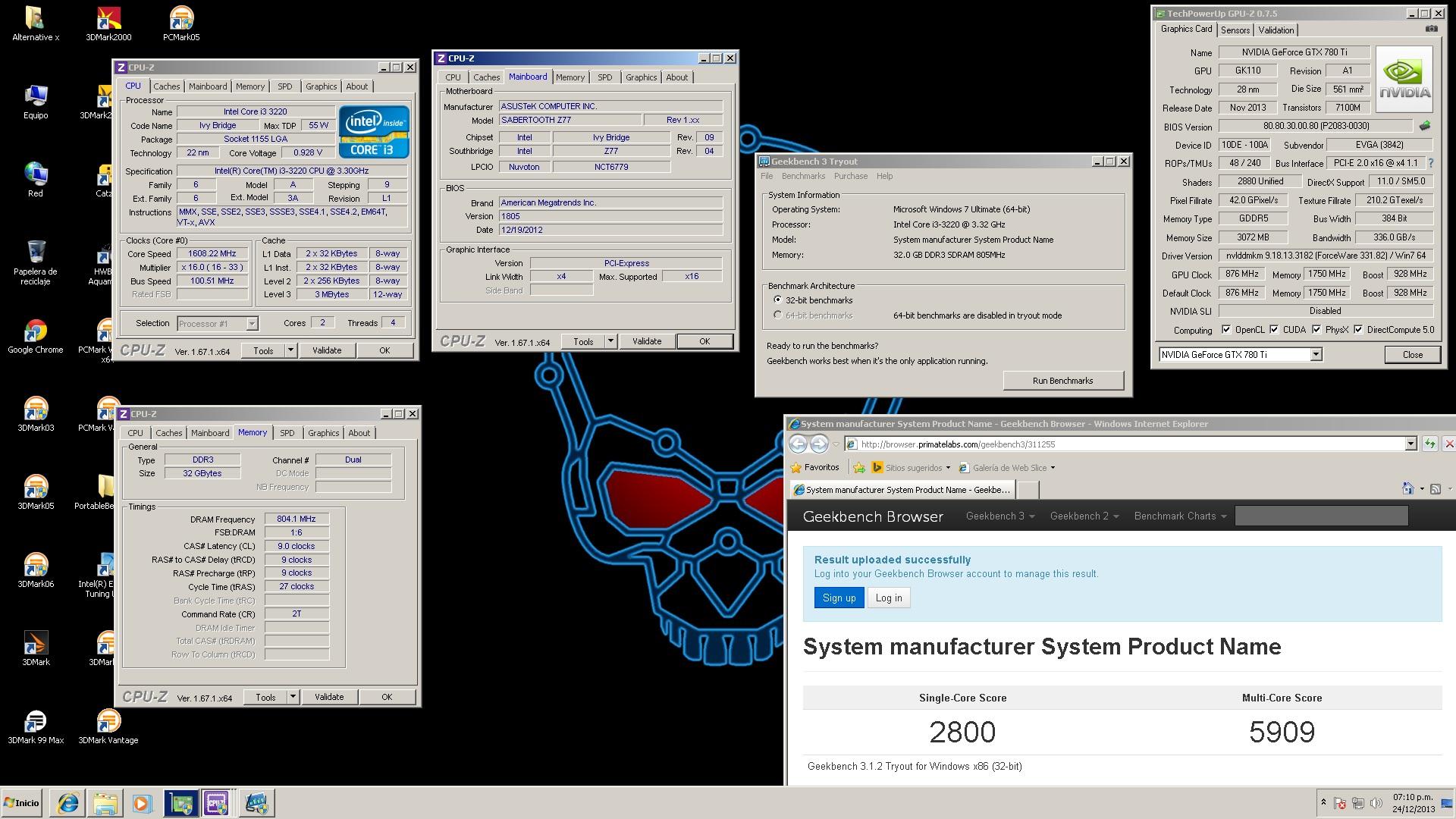1456x819 pixels.
Task: Select disabled 64-bit benchmarks radio
Action: [x=777, y=315]
